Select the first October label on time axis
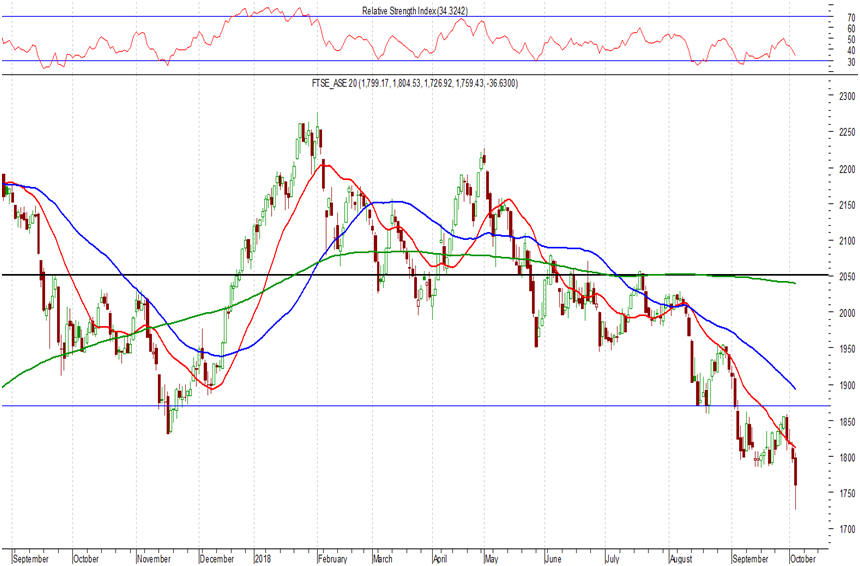The height and width of the screenshot is (566, 860). click(x=86, y=559)
